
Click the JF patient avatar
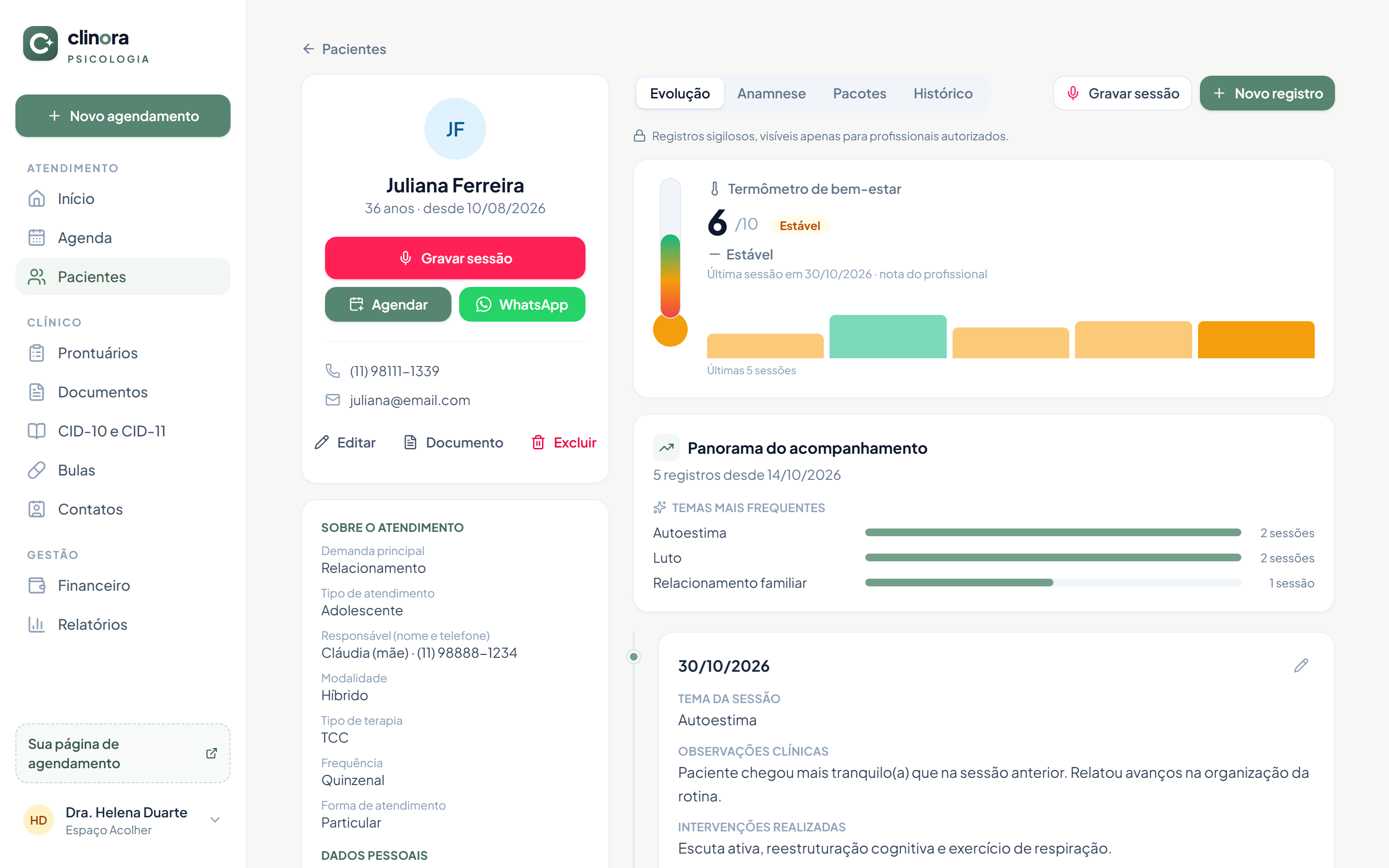coord(455,129)
